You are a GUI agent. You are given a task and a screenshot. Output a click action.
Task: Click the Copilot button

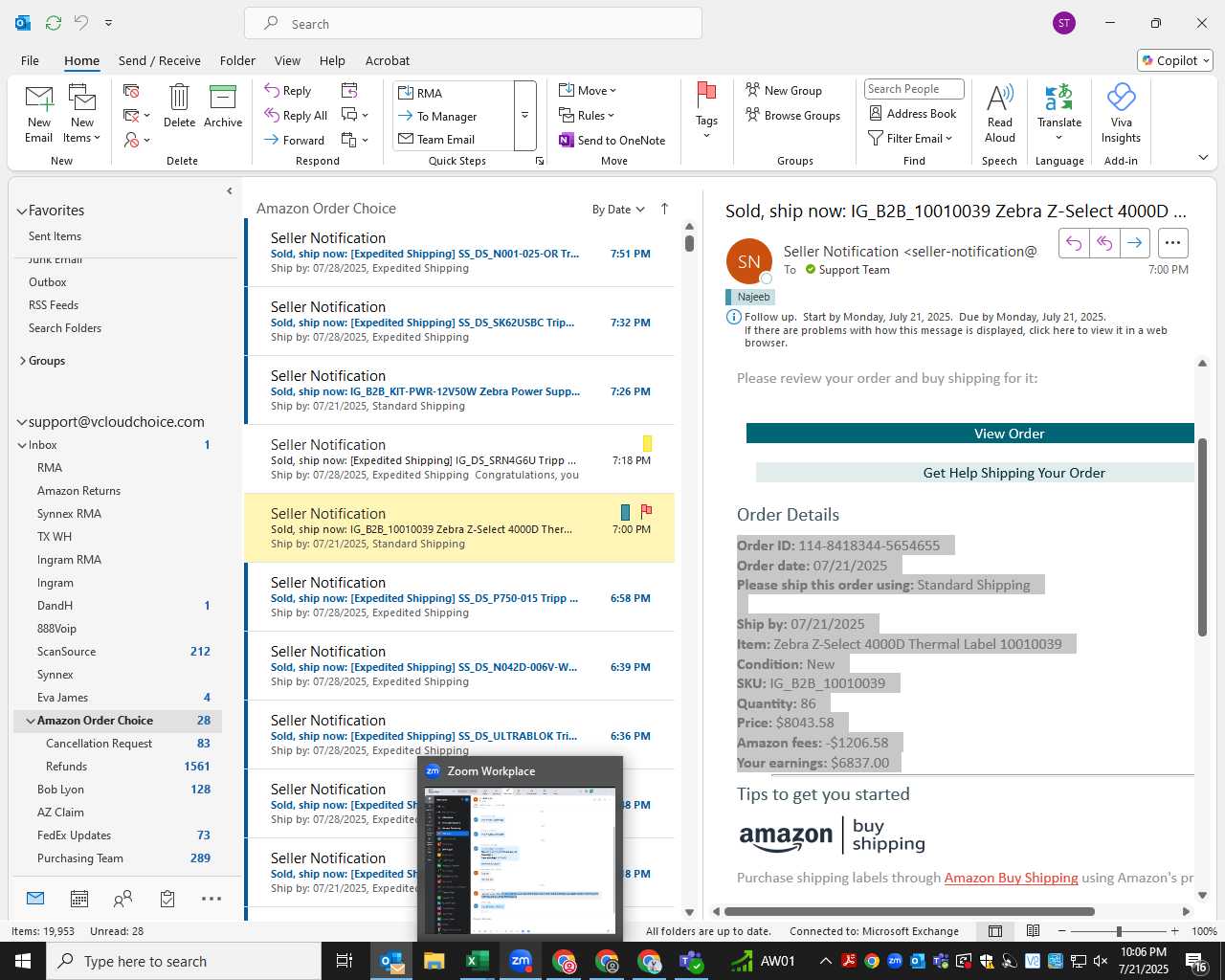(1175, 60)
